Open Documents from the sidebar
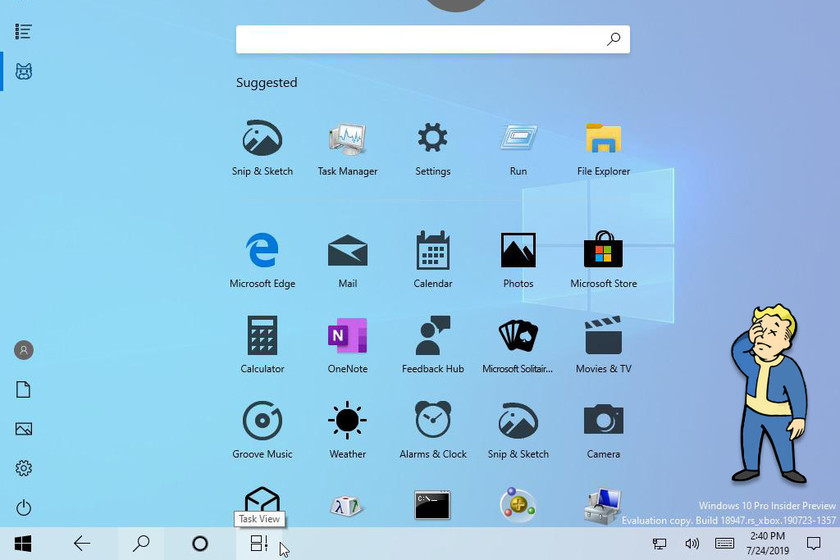This screenshot has width=840, height=560. click(x=23, y=390)
